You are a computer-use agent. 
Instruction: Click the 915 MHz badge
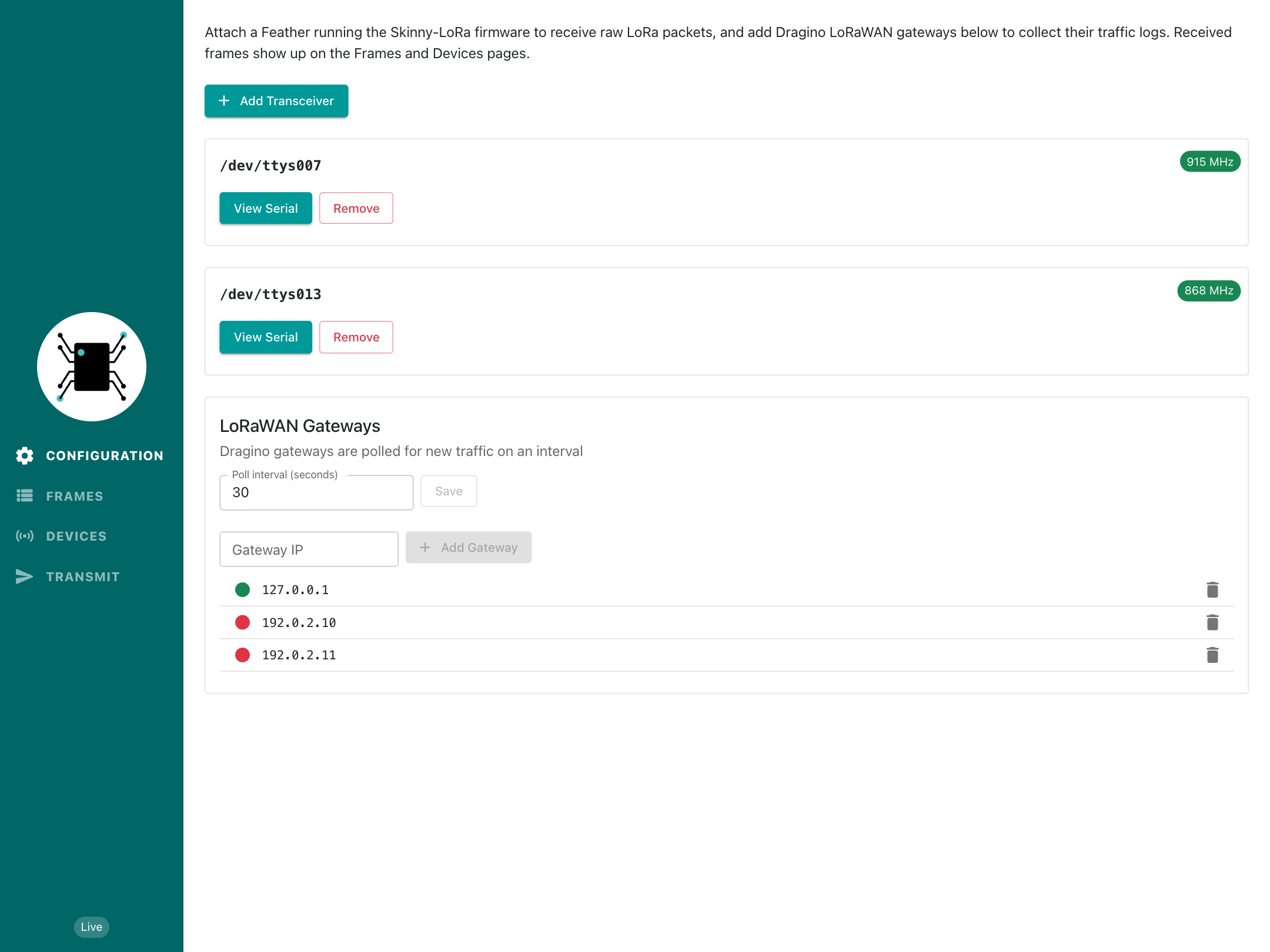(x=1210, y=162)
